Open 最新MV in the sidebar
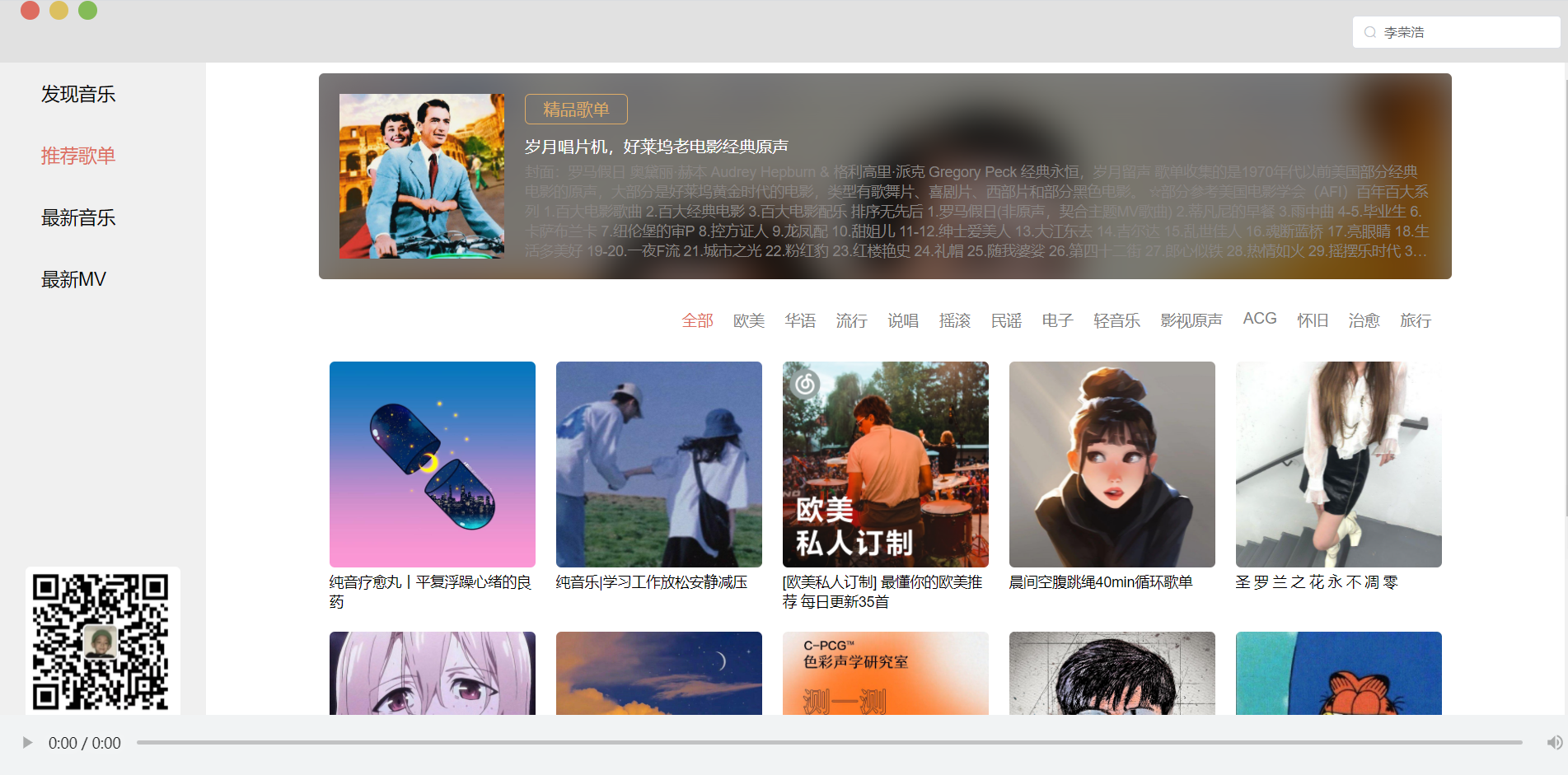This screenshot has height=775, width=1568. [x=73, y=280]
